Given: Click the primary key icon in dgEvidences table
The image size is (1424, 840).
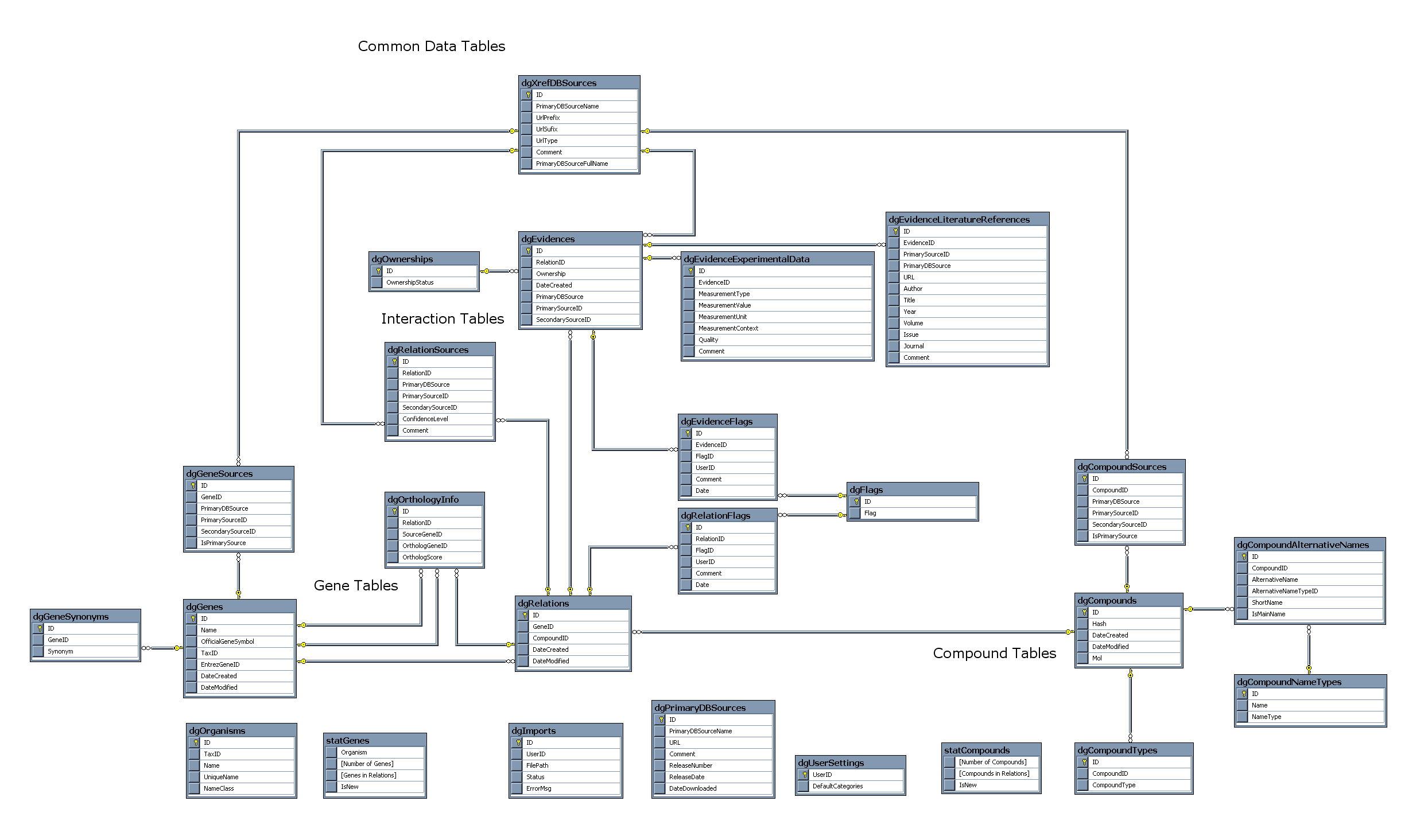Looking at the screenshot, I should [528, 251].
